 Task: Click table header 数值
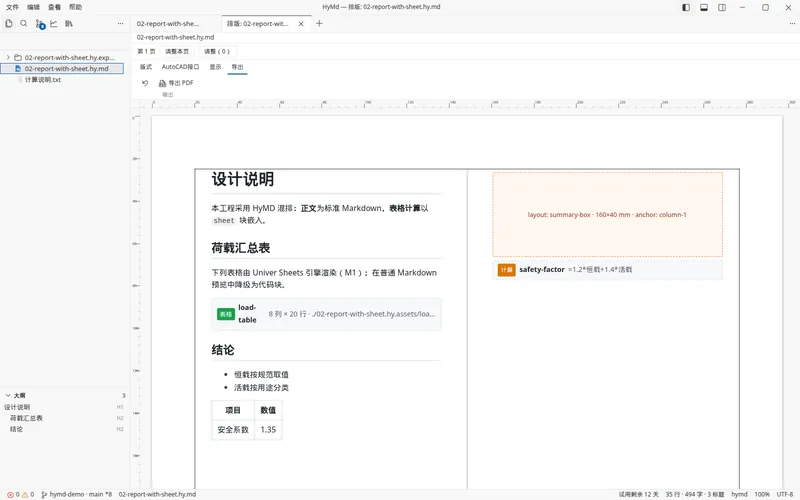tap(268, 410)
